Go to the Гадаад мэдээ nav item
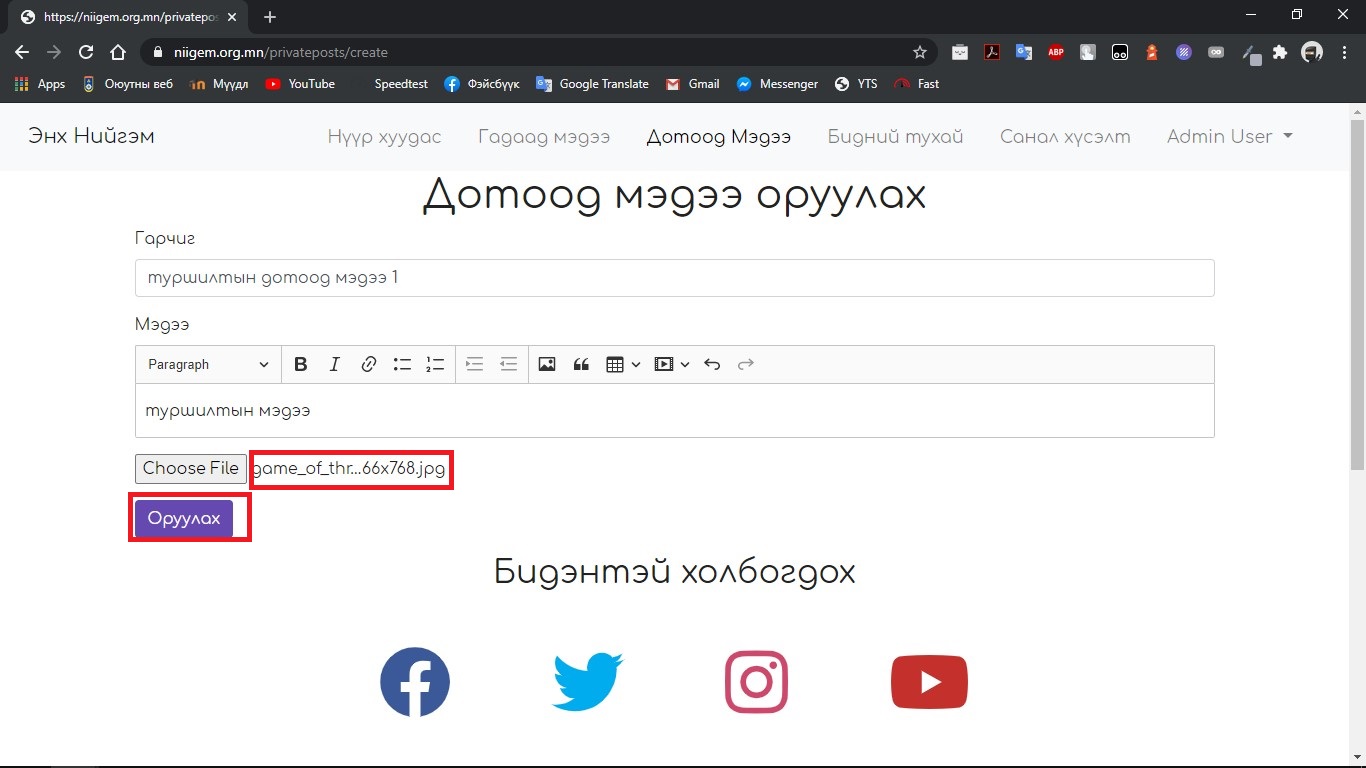1366x768 pixels. [543, 137]
